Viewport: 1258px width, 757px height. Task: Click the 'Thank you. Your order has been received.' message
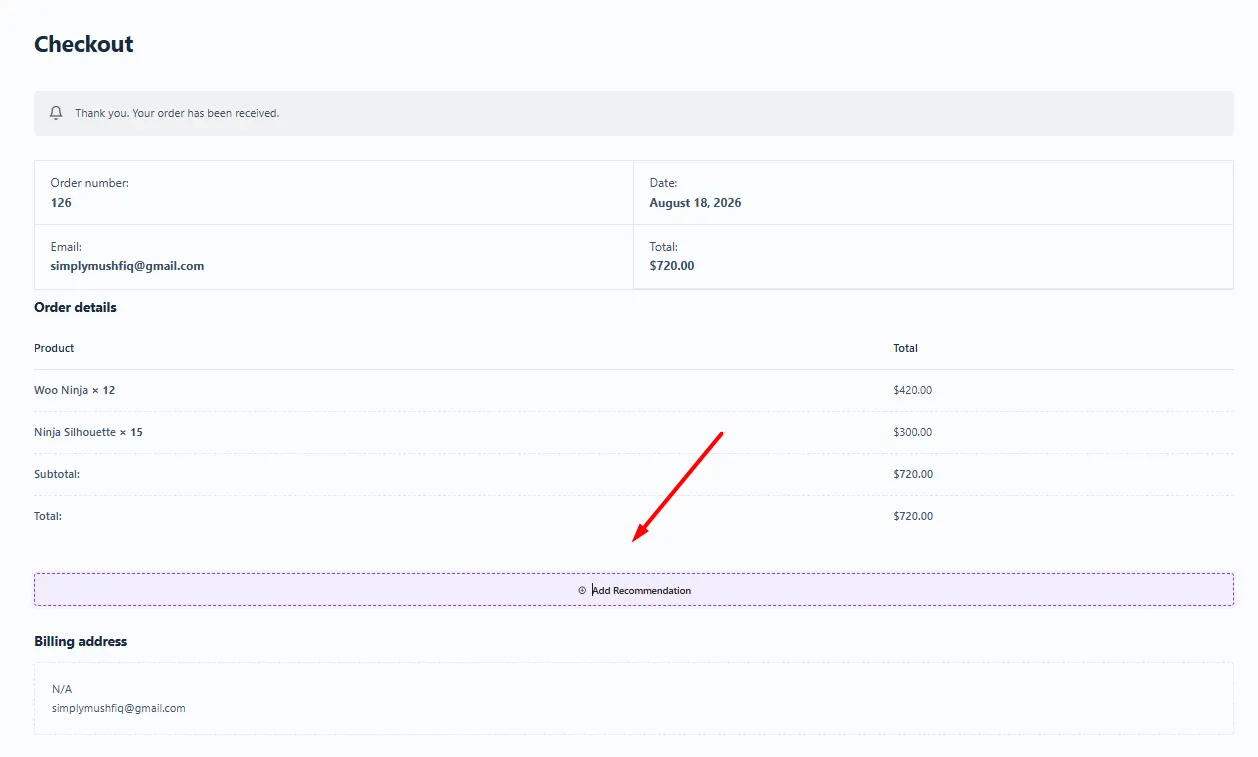tap(177, 113)
